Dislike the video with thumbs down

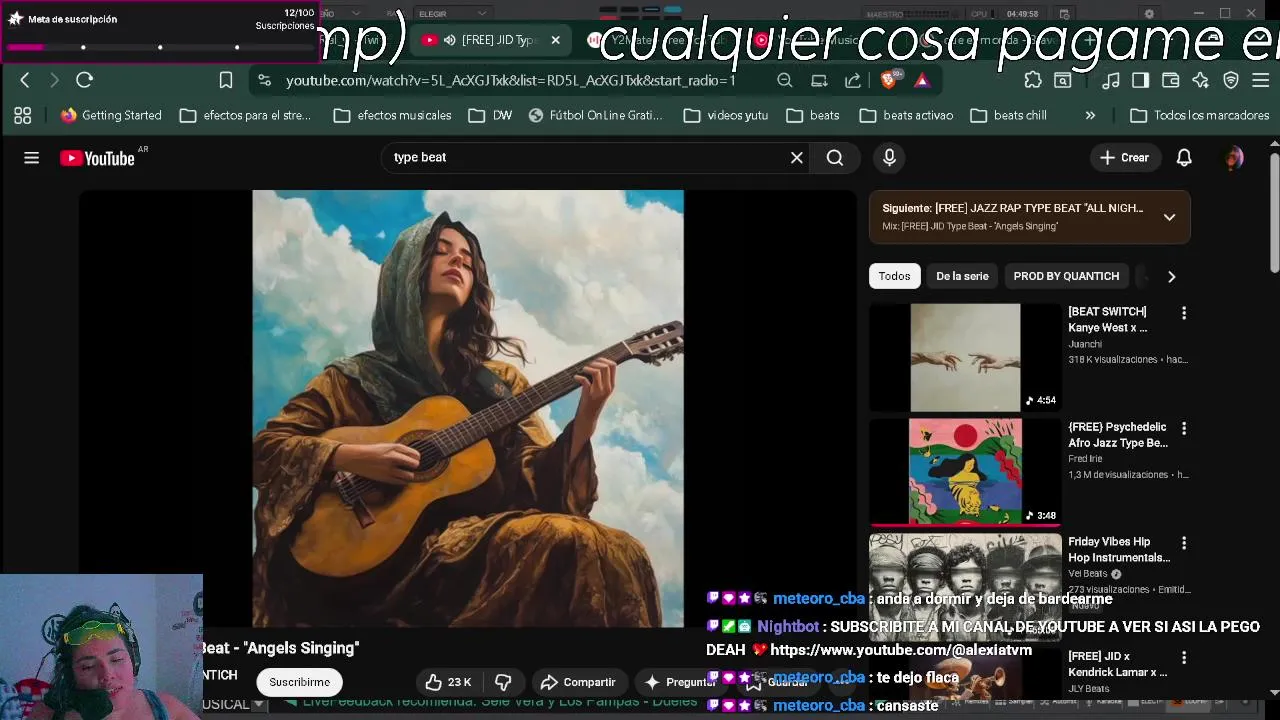(503, 682)
